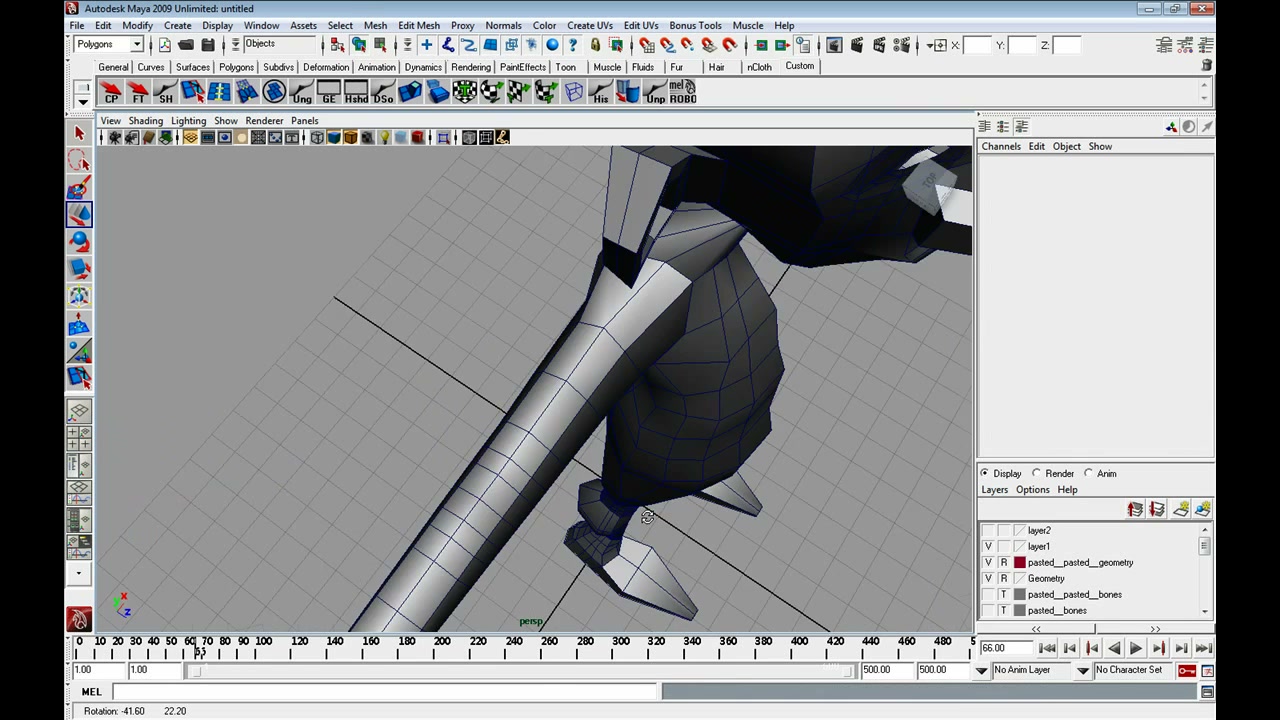1280x720 pixels.
Task: Click the current frame field showing 66.00
Action: 1004,649
